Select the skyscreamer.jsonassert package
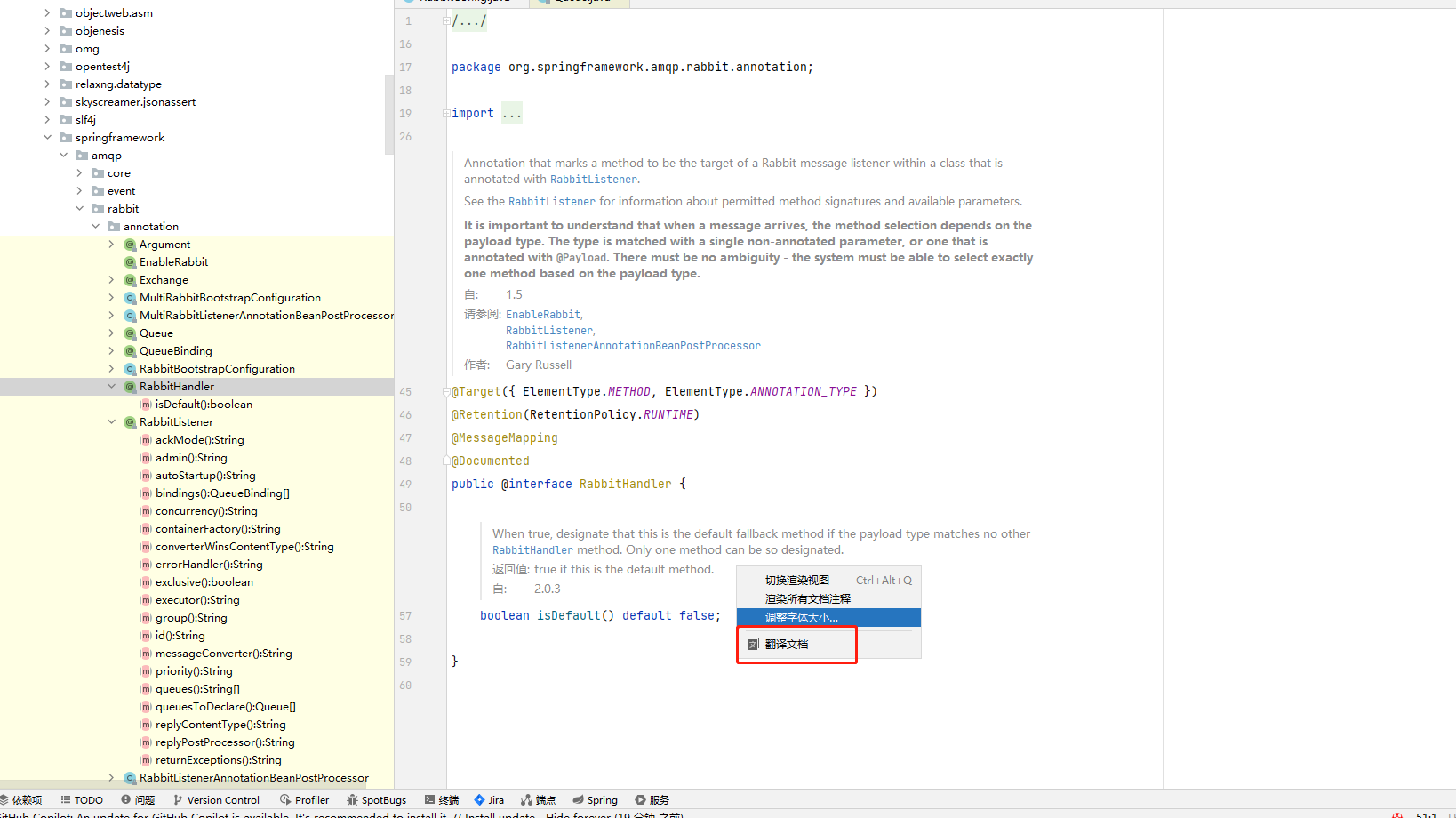1456x818 pixels. click(x=135, y=102)
